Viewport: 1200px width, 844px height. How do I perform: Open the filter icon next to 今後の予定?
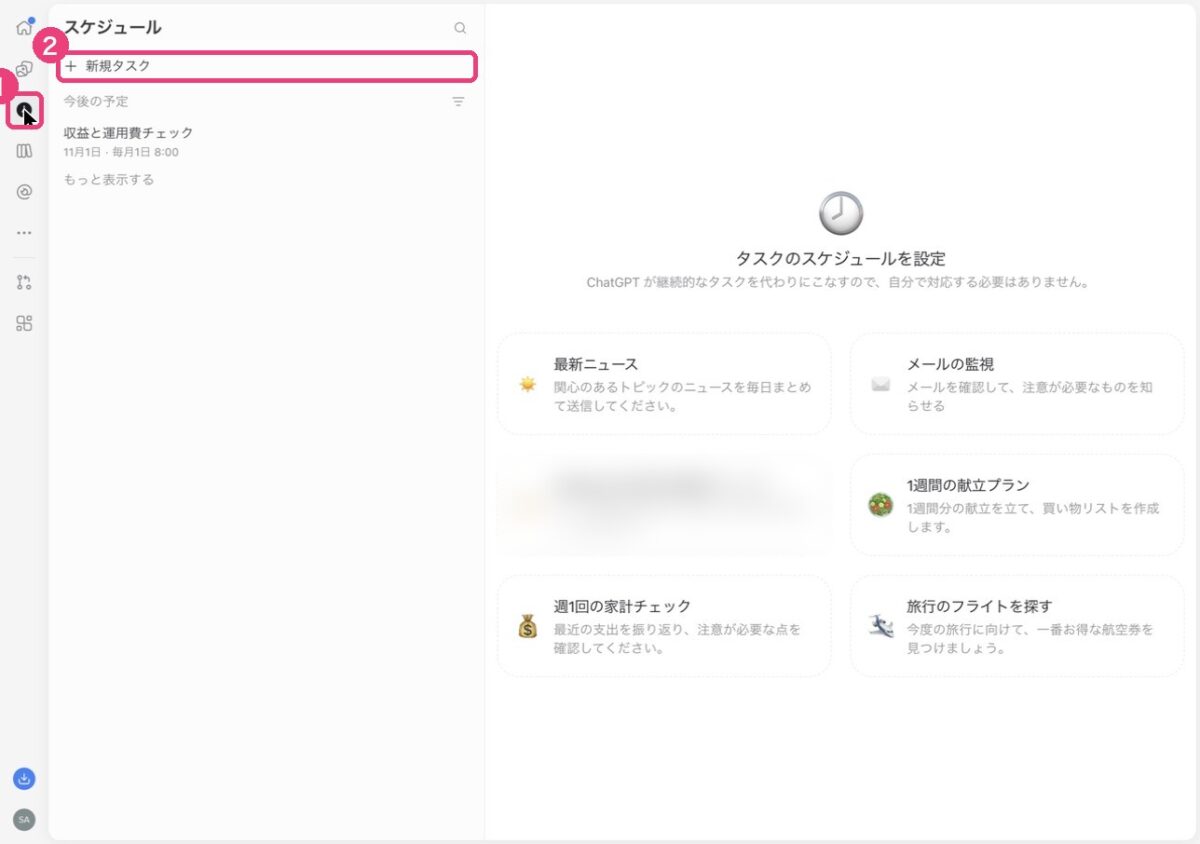tap(458, 101)
